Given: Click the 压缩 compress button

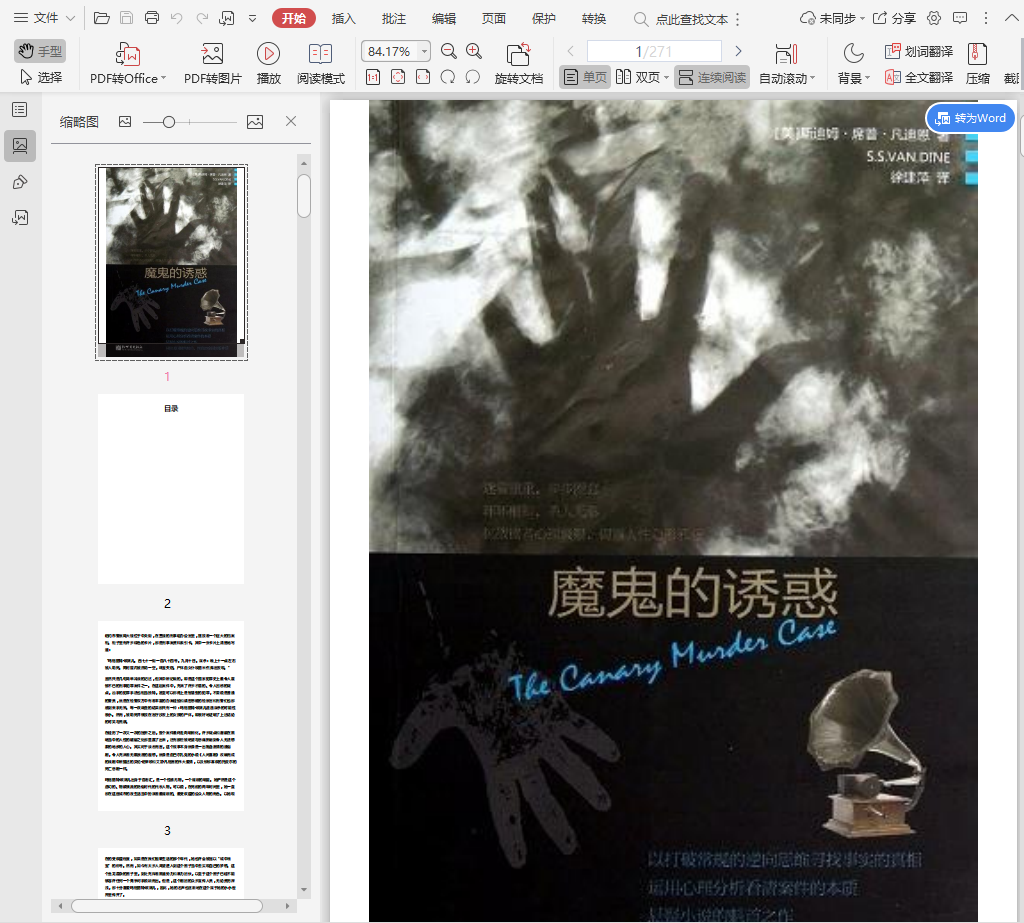Looking at the screenshot, I should click(x=978, y=63).
